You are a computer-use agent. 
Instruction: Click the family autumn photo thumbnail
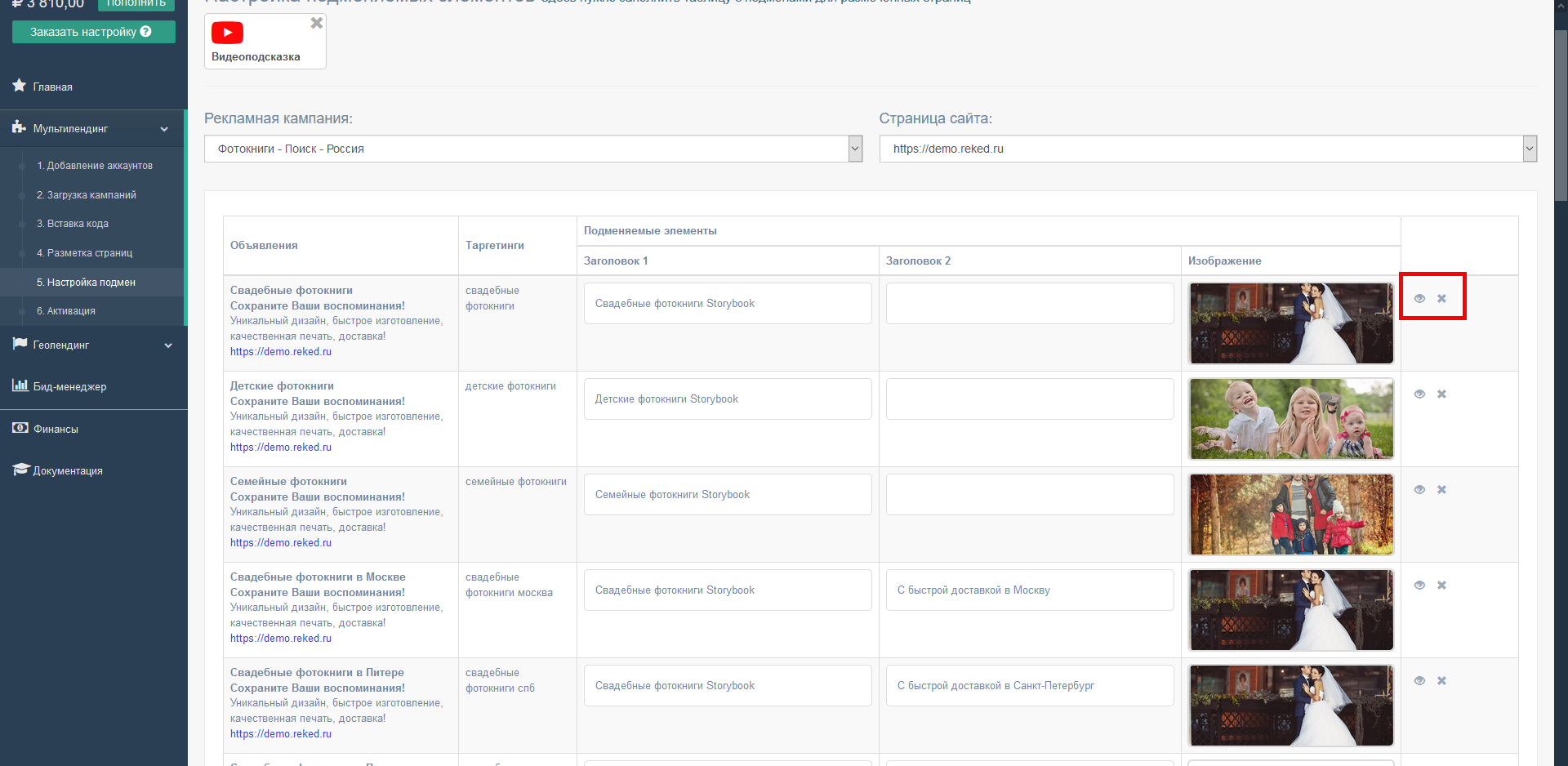[x=1291, y=514]
